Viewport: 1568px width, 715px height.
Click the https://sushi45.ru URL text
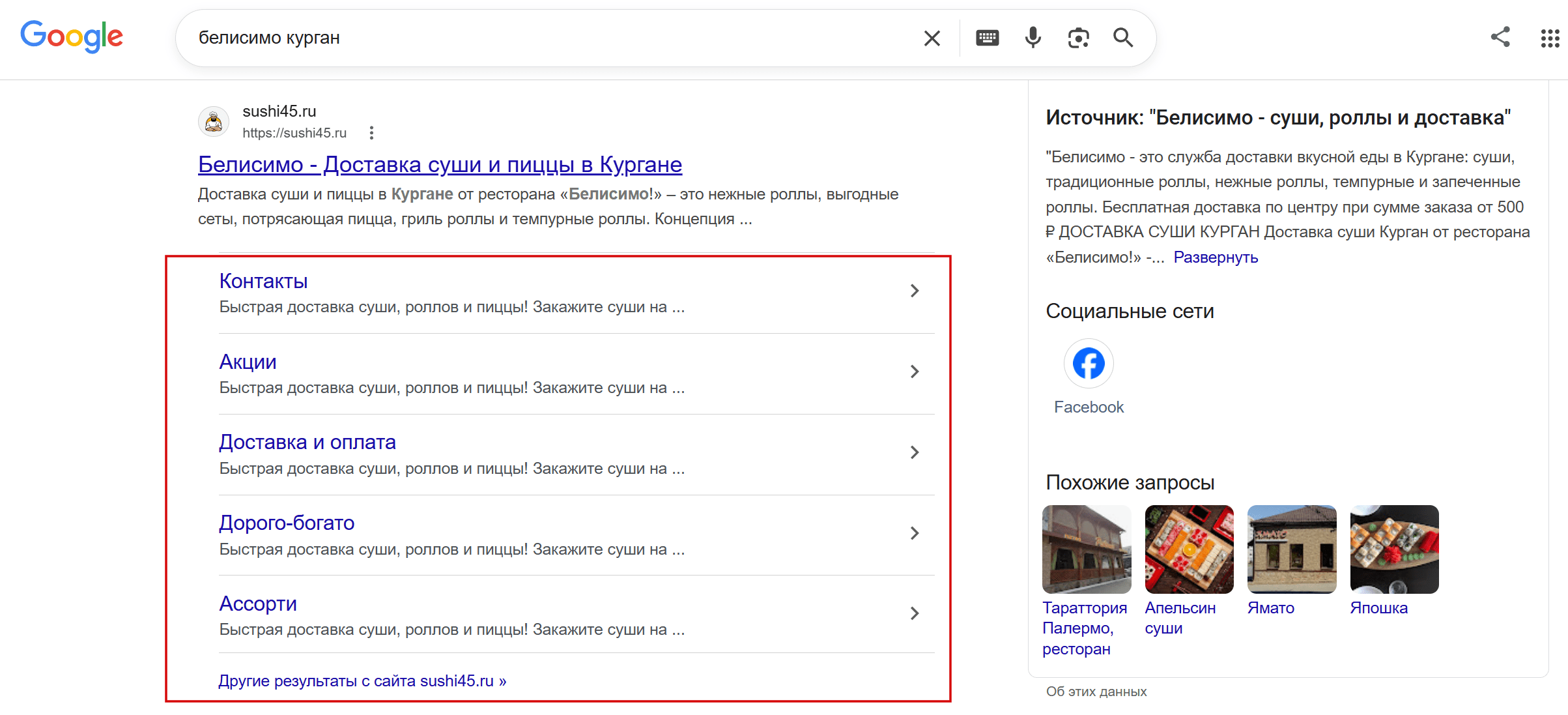[294, 133]
